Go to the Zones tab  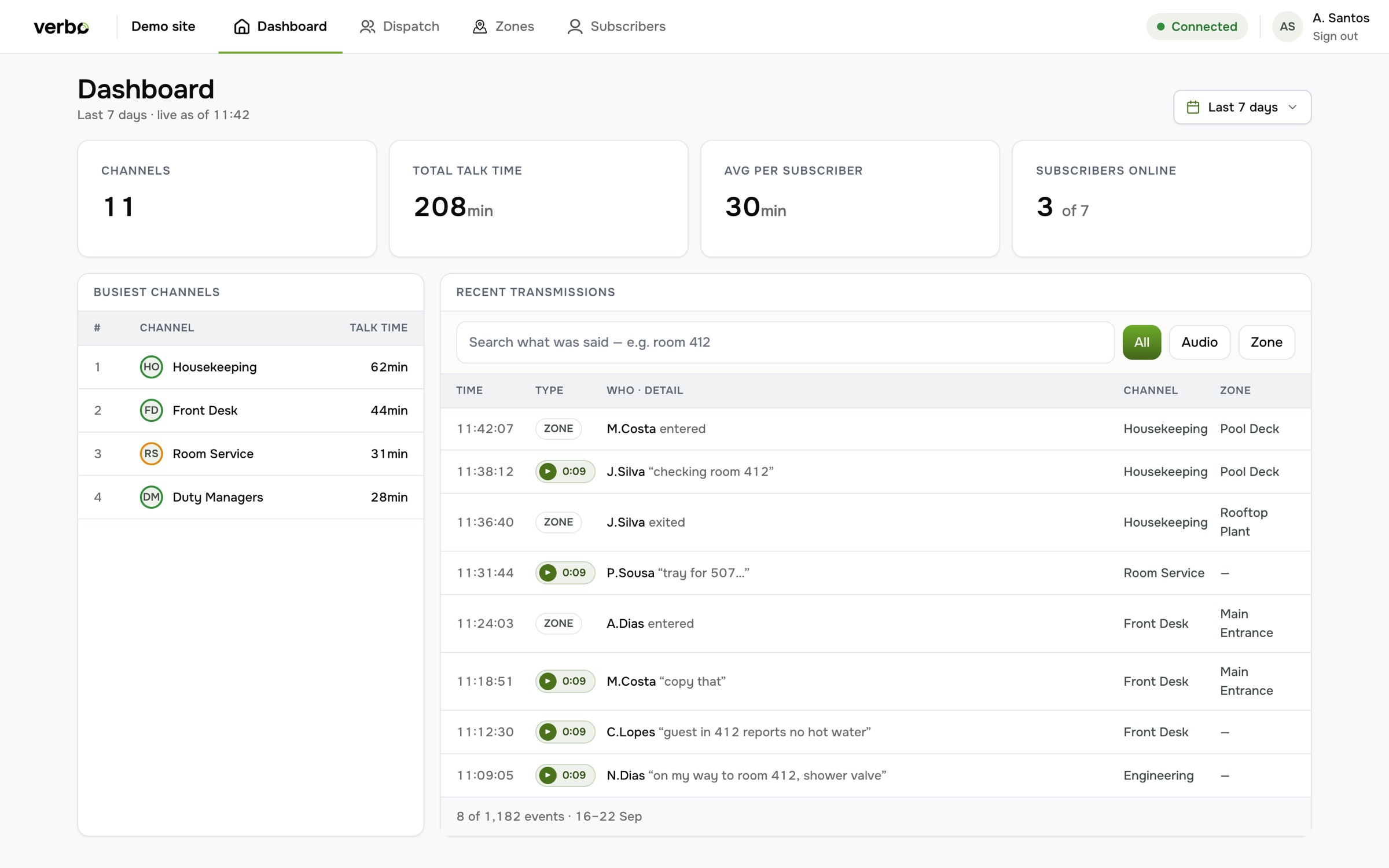point(503,27)
